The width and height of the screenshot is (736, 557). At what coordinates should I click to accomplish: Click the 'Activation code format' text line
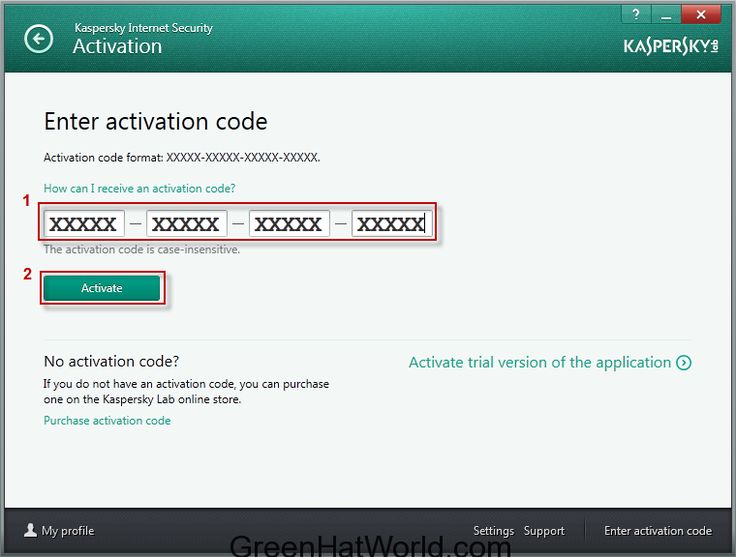click(x=182, y=157)
